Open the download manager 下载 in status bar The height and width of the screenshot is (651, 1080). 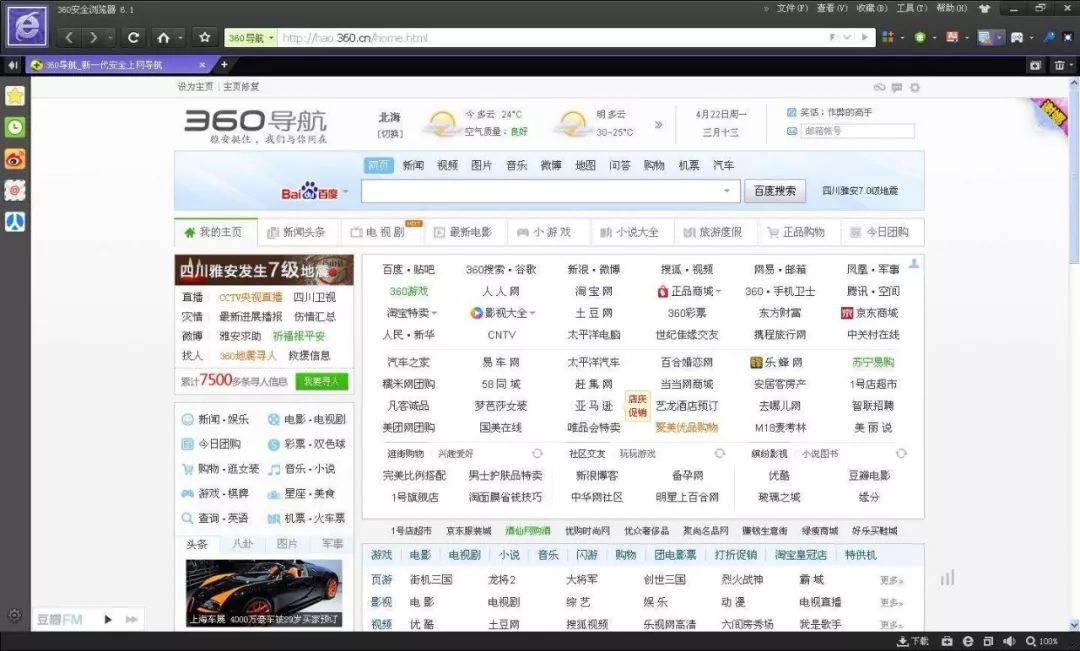click(x=913, y=641)
